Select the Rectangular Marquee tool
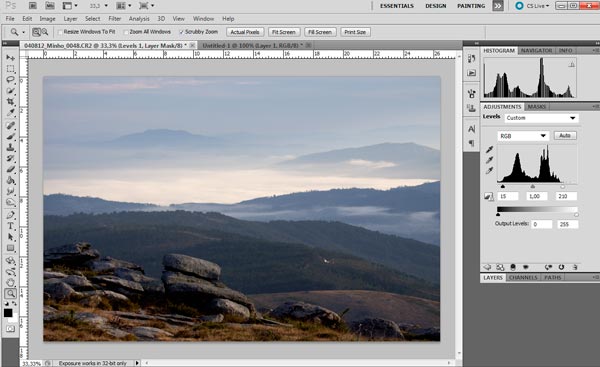 click(x=10, y=69)
